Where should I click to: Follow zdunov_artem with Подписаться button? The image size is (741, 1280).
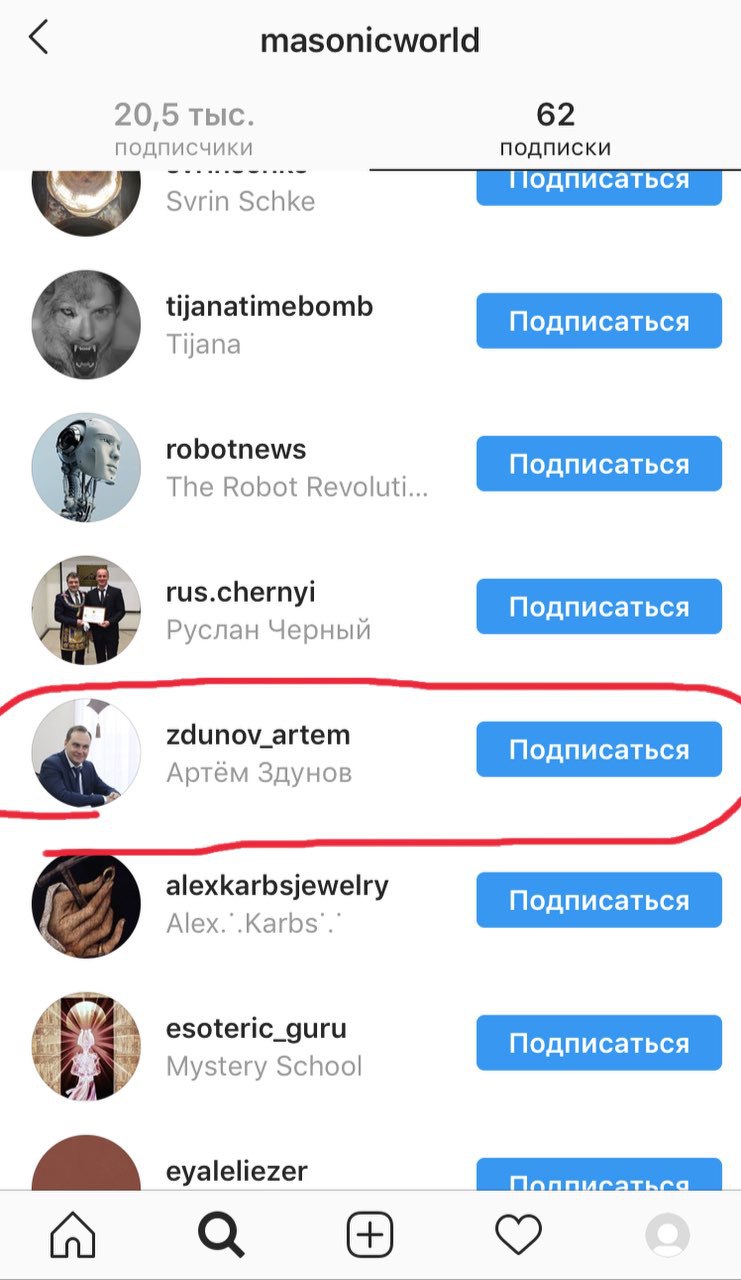[599, 749]
